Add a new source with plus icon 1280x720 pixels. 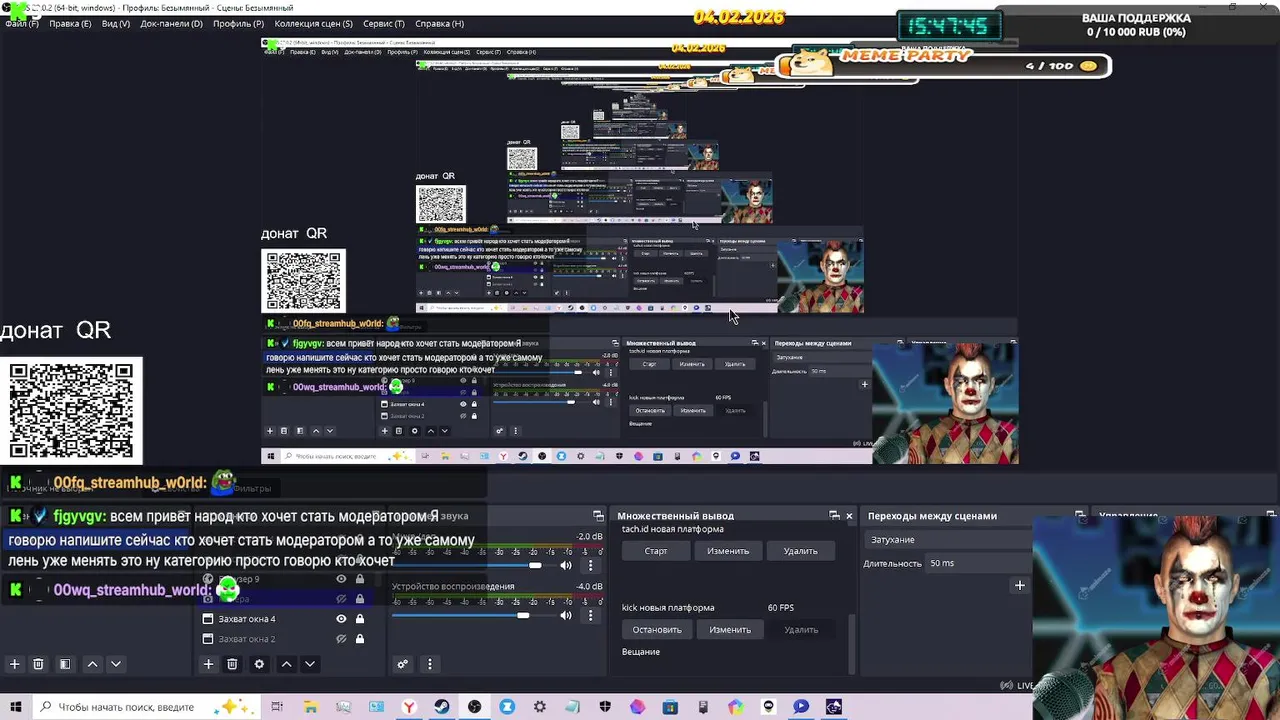pos(208,664)
